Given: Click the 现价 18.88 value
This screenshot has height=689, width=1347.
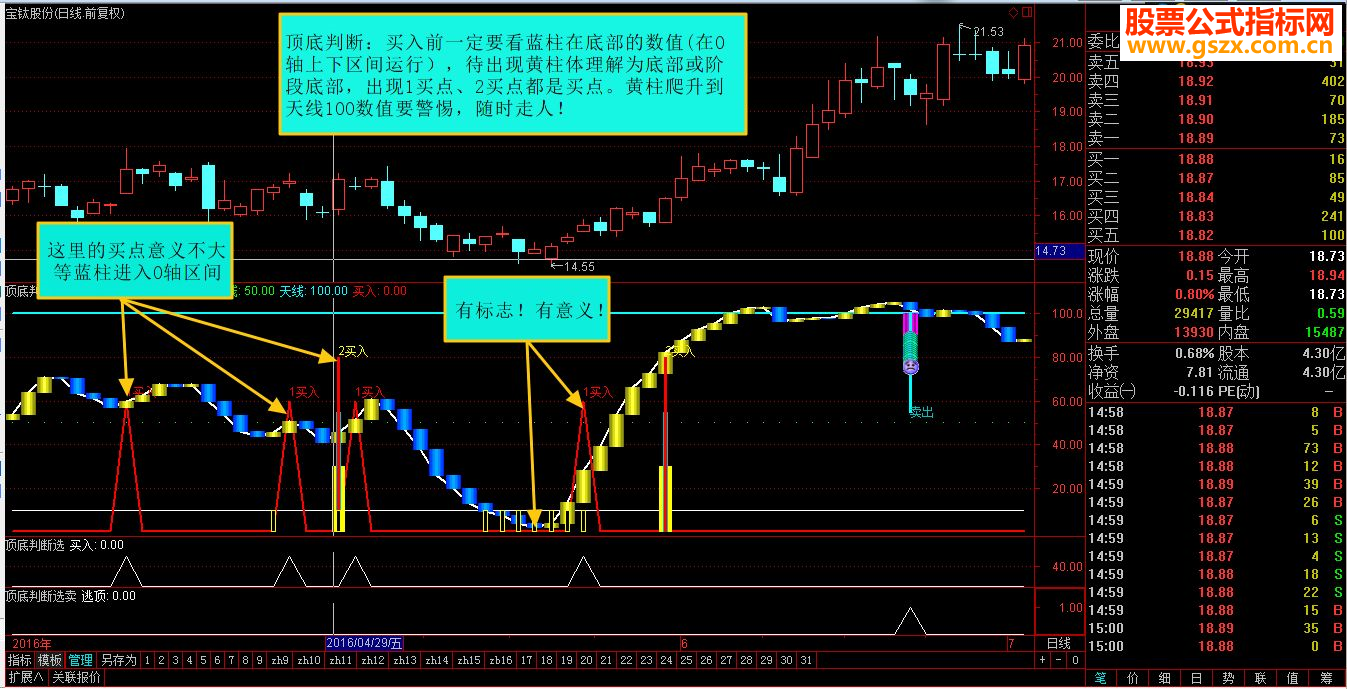Looking at the screenshot, I should (1196, 256).
